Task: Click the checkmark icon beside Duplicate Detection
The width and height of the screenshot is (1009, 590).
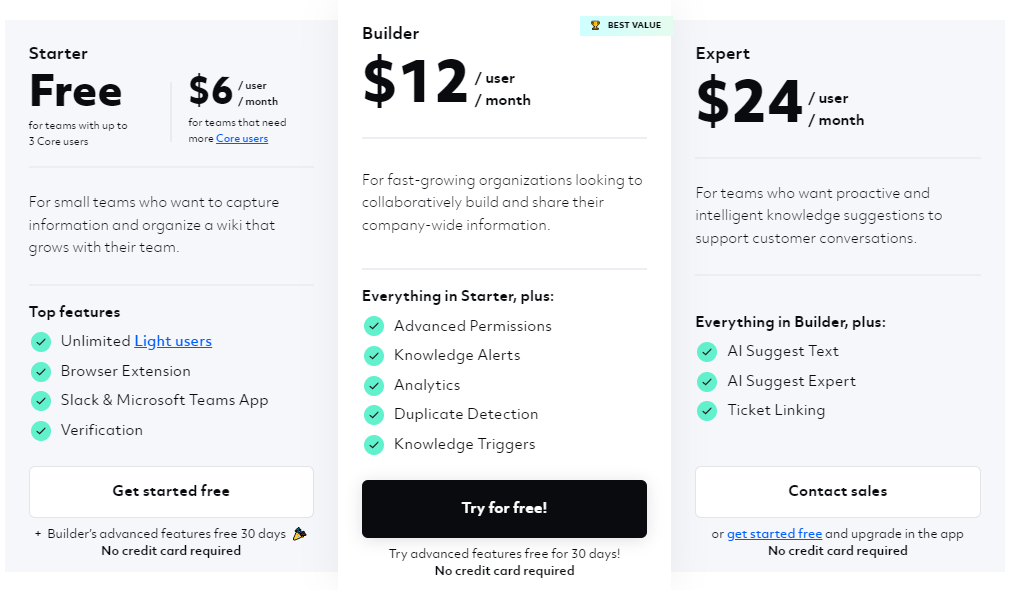Action: pos(374,414)
